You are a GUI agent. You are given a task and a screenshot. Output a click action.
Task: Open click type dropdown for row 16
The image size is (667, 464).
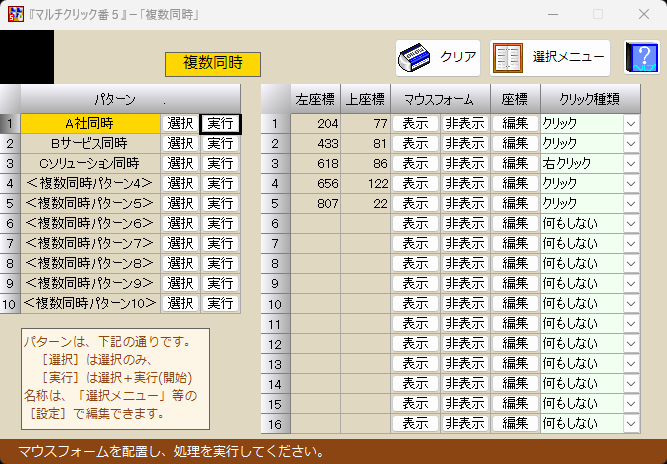(631, 423)
